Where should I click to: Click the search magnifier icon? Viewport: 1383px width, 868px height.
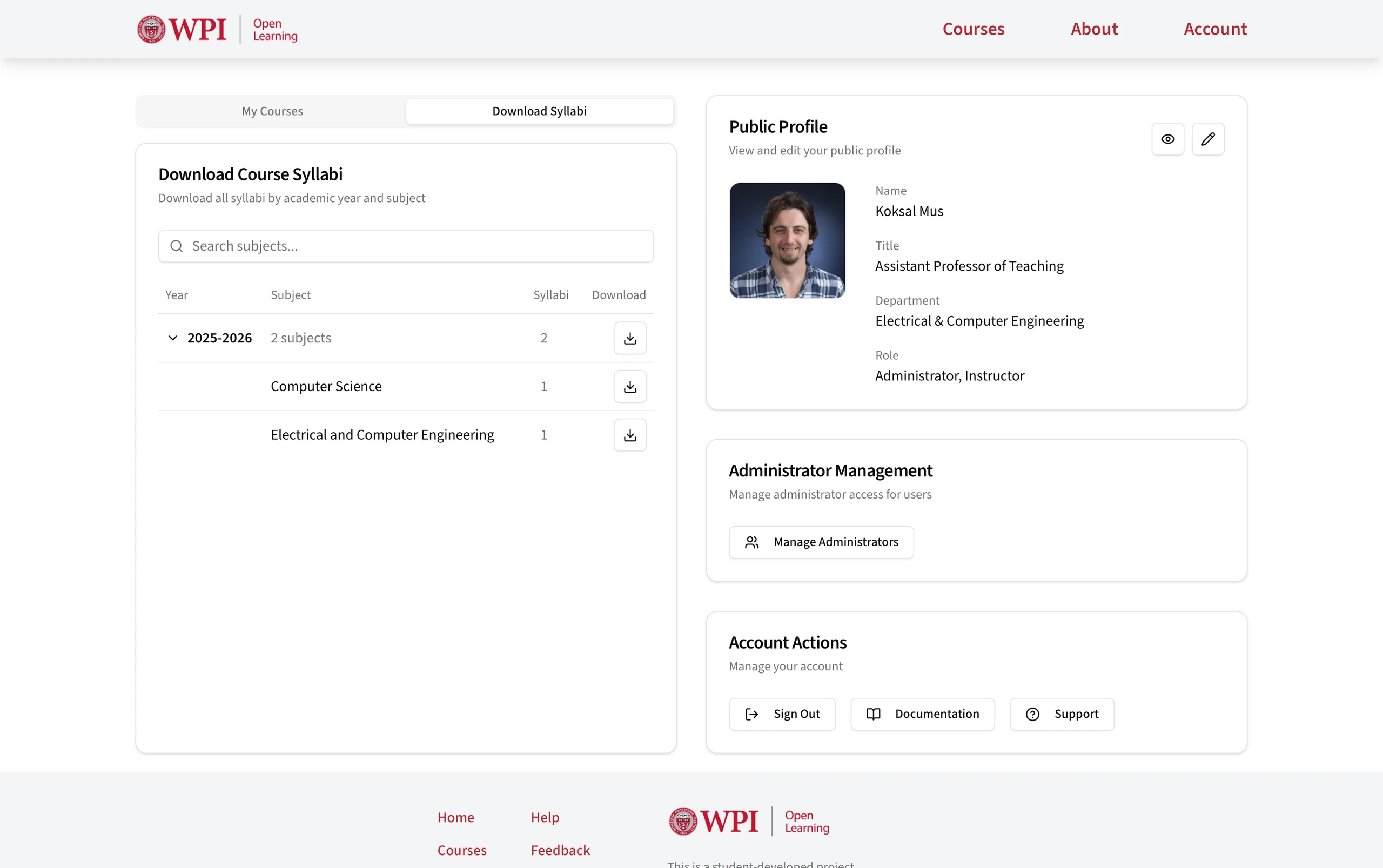click(x=177, y=246)
